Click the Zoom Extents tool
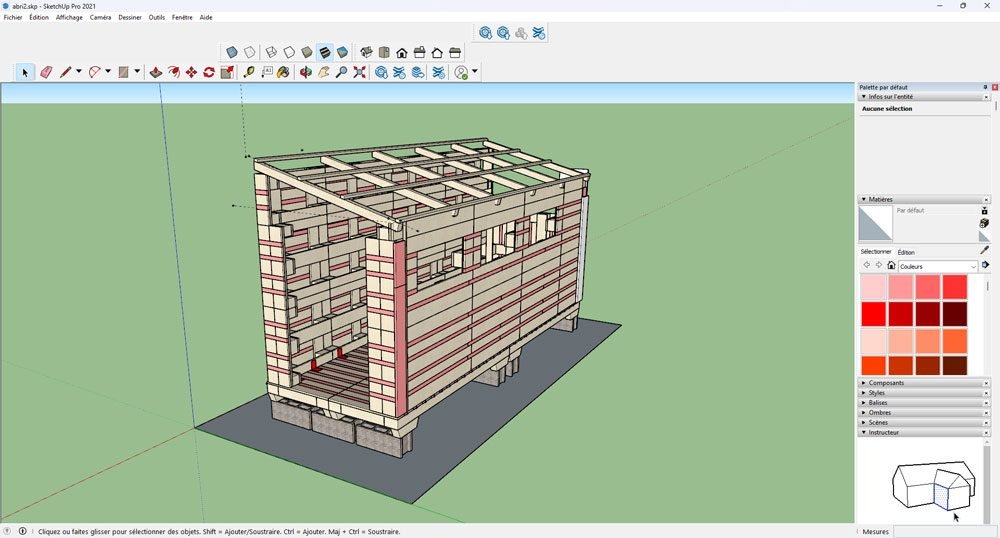 pyautogui.click(x=360, y=73)
